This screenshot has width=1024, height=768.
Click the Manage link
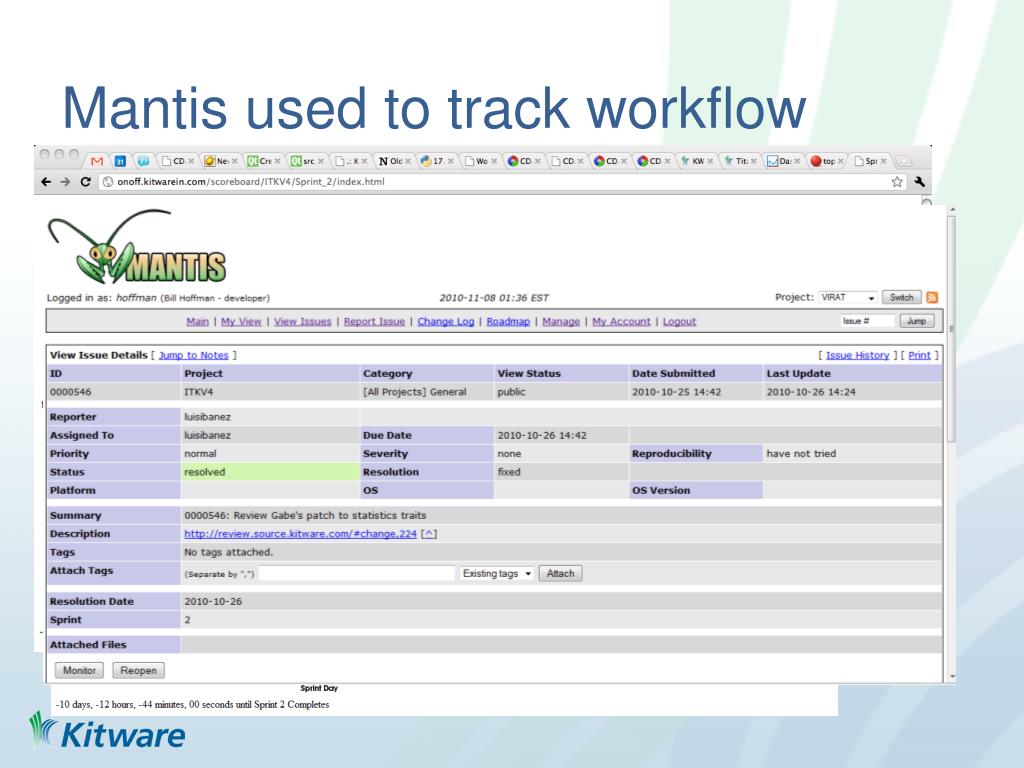(x=561, y=321)
